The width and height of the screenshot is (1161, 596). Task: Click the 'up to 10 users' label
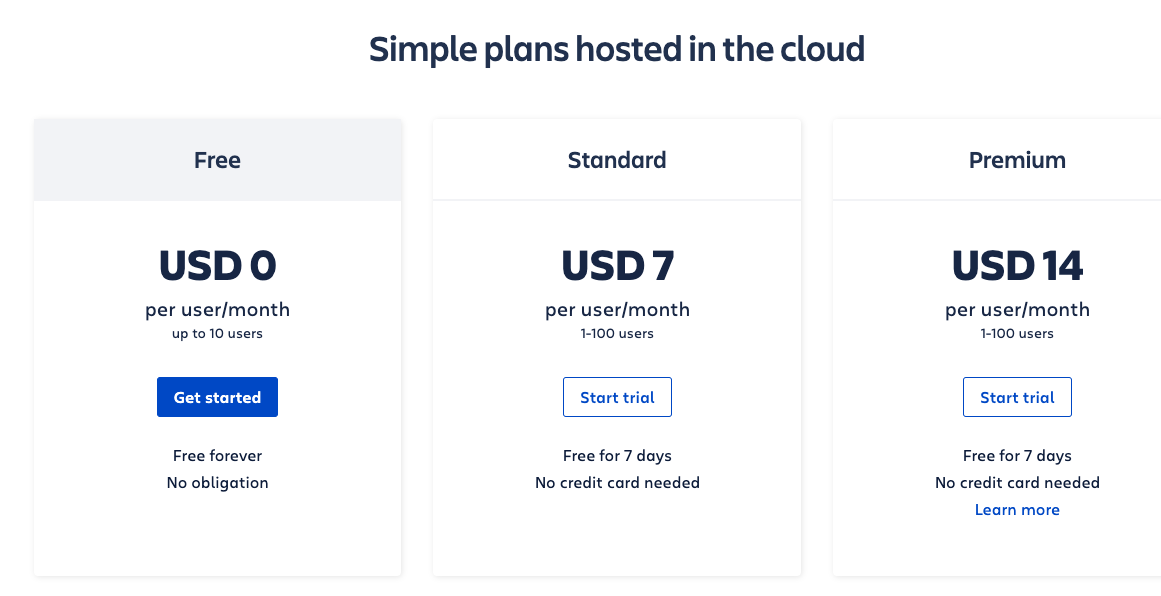[217, 333]
